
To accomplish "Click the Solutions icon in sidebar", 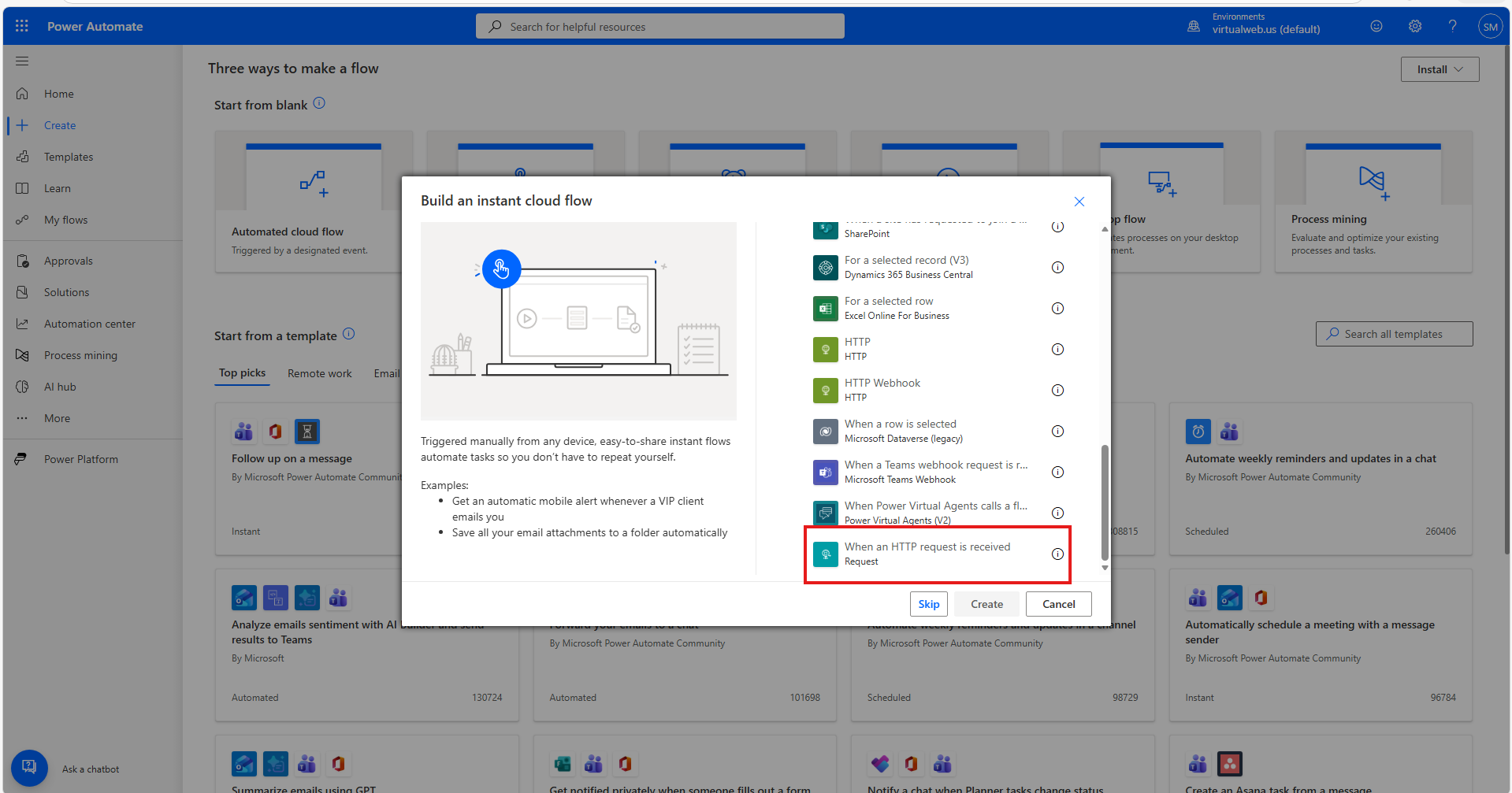I will [x=22, y=292].
